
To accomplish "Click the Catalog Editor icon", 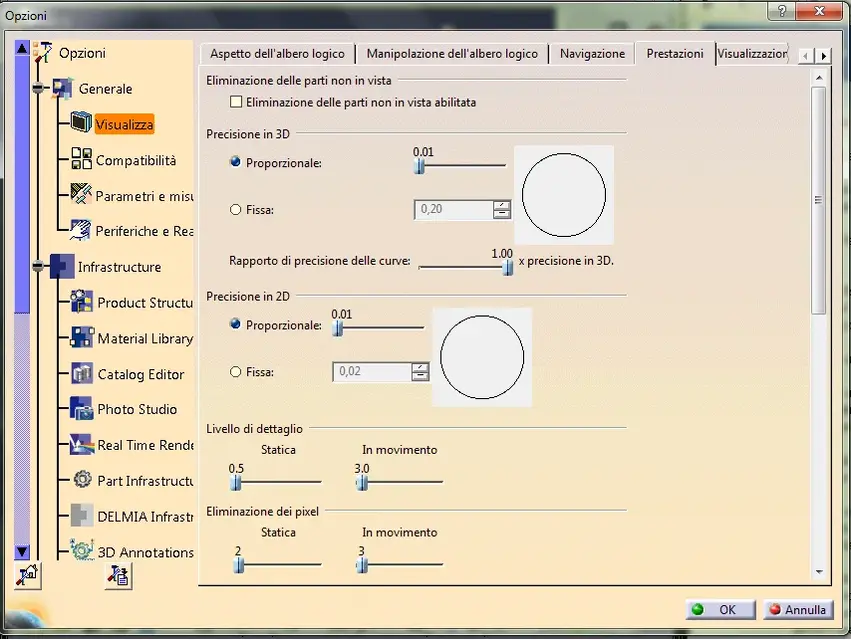I will pos(82,373).
